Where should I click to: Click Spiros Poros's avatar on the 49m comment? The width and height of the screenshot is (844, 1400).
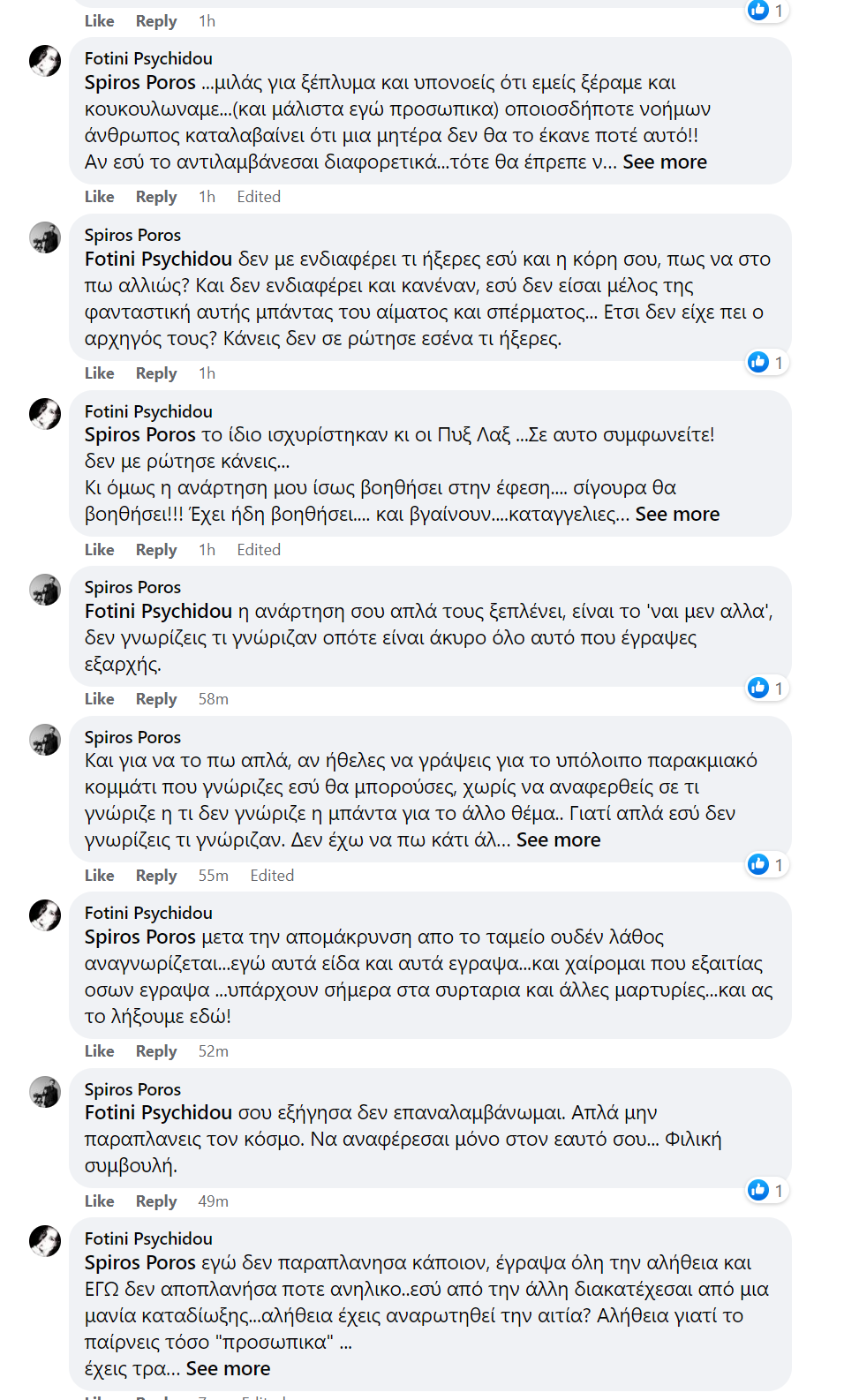45,1092
